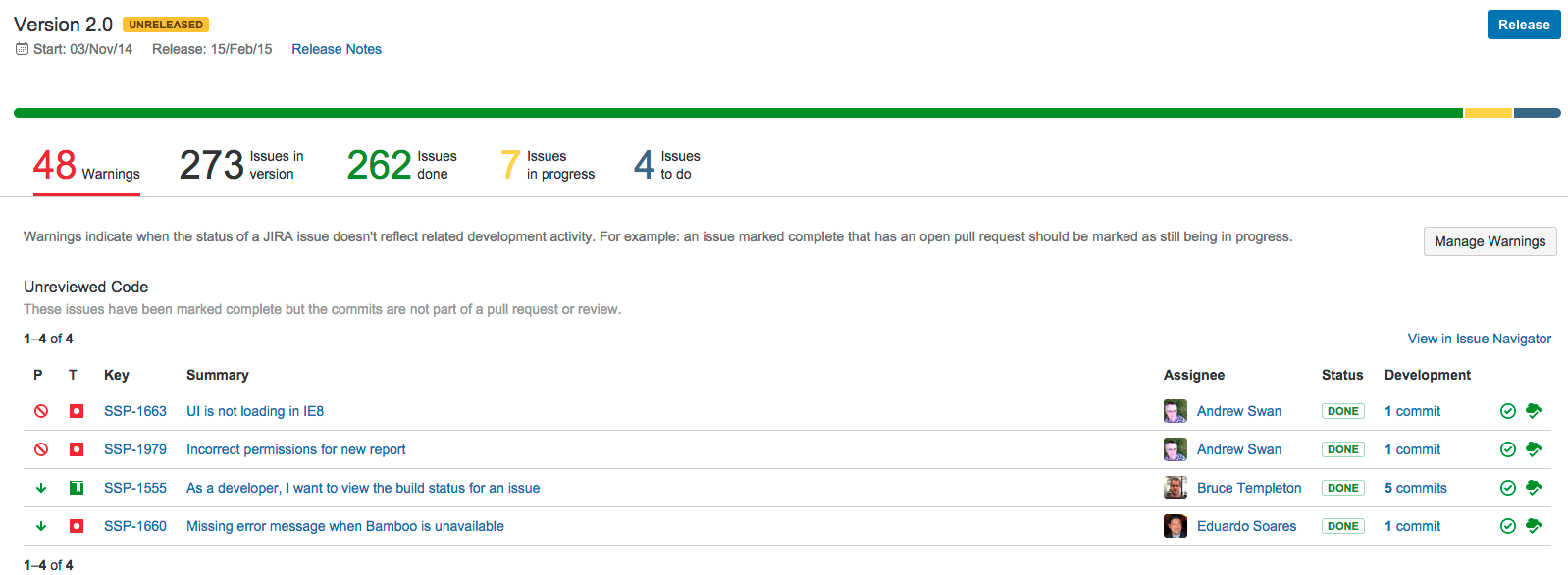The width and height of the screenshot is (1568, 575).
Task: Click Andrew Swan's avatar on SSP-1663
Action: (1175, 411)
